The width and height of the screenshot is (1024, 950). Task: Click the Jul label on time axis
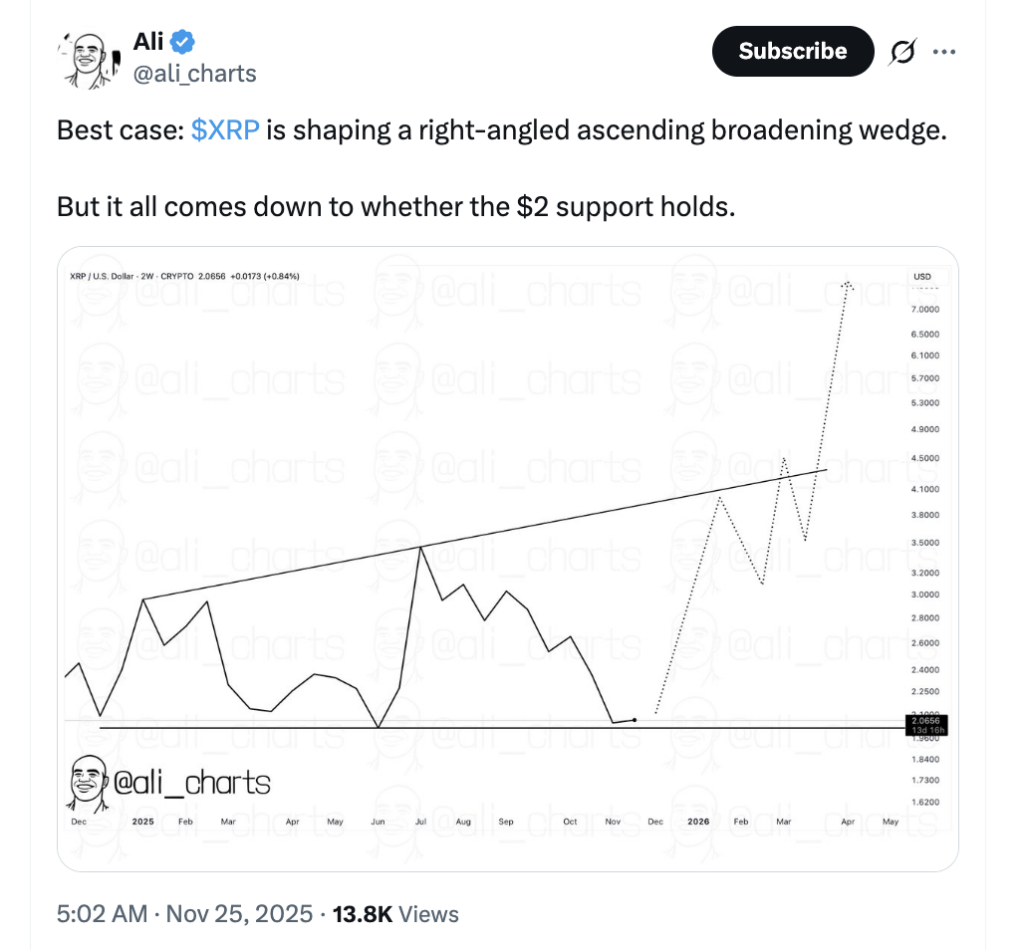tap(420, 821)
